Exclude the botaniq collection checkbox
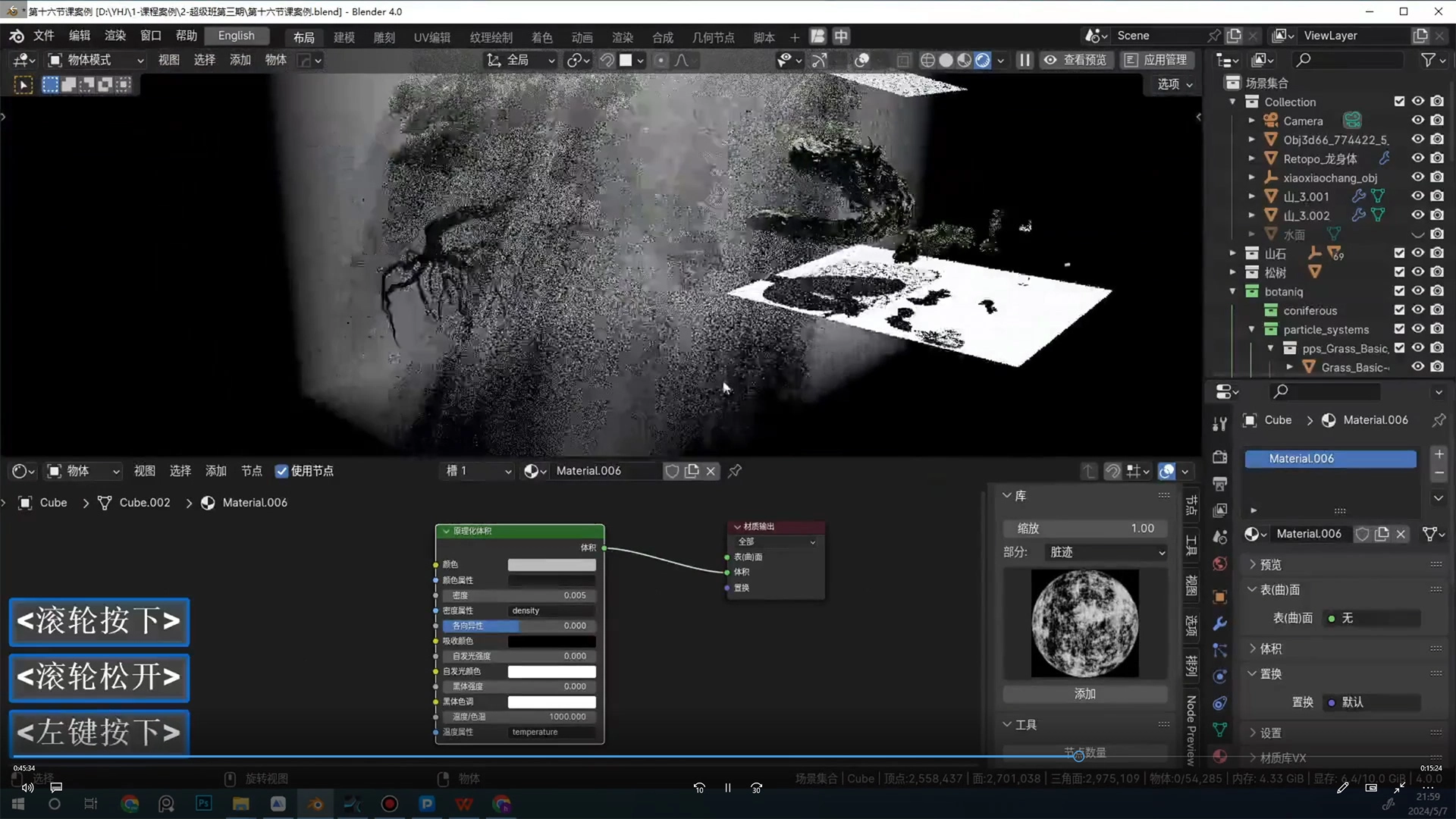The image size is (1456, 819). click(1399, 291)
